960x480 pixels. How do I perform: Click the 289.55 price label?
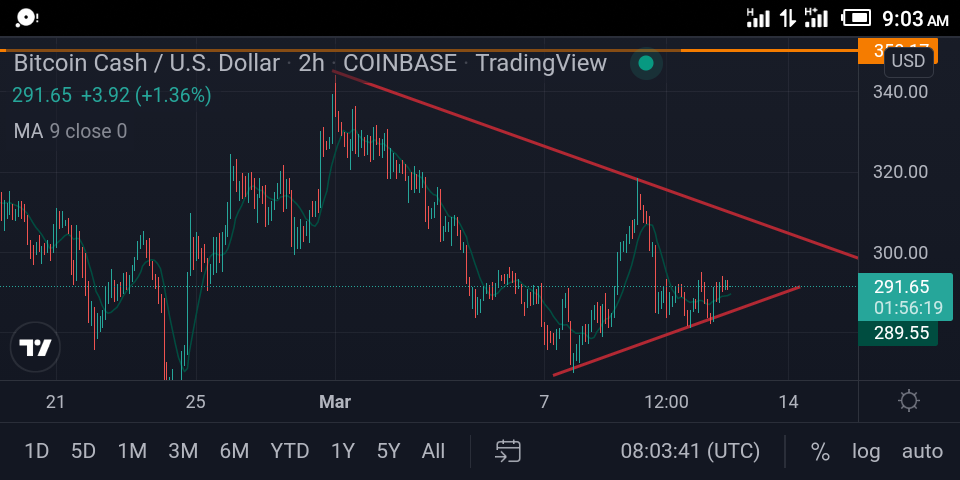tap(898, 333)
